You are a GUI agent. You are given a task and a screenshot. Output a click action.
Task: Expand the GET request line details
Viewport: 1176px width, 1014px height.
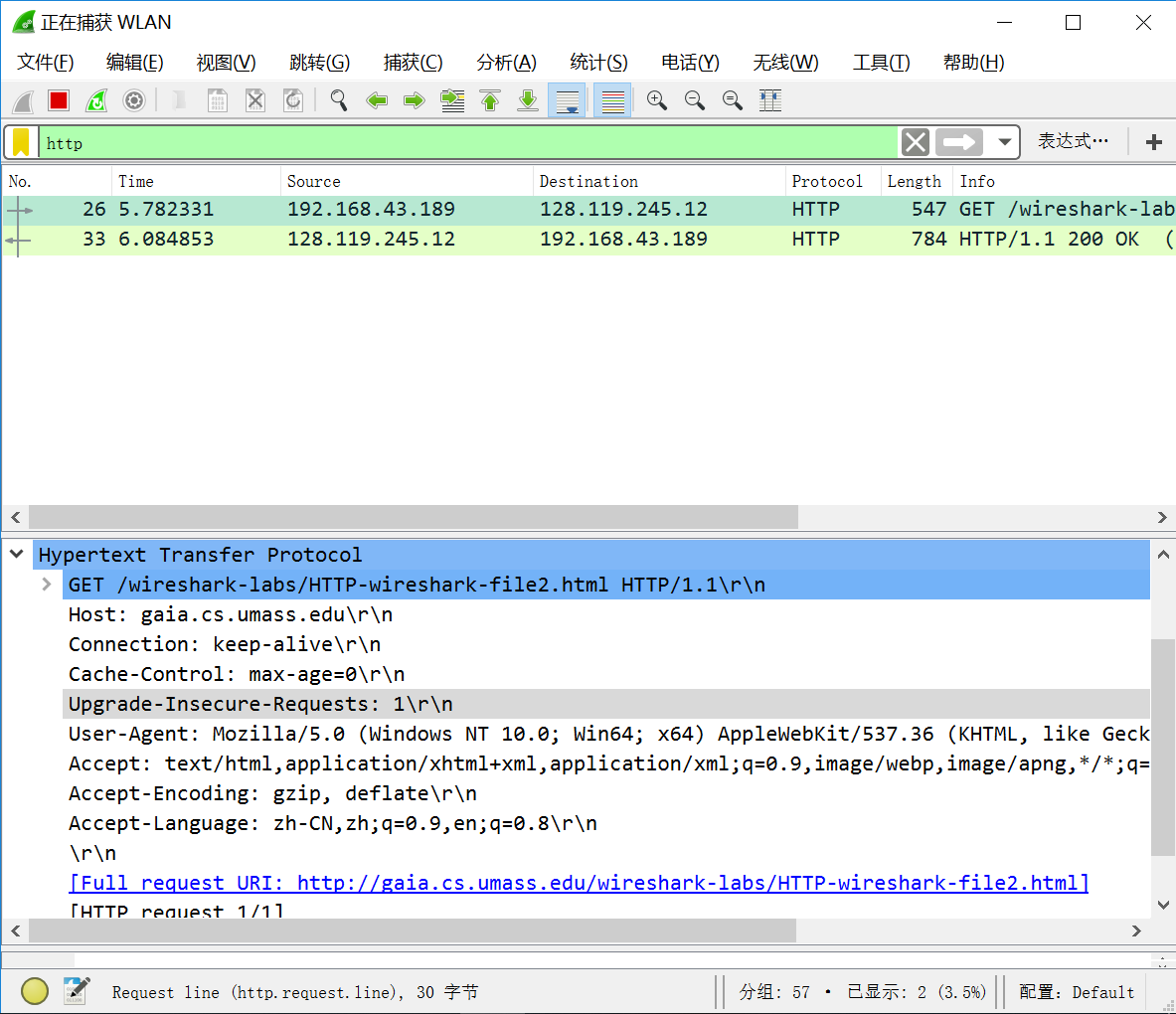click(46, 585)
